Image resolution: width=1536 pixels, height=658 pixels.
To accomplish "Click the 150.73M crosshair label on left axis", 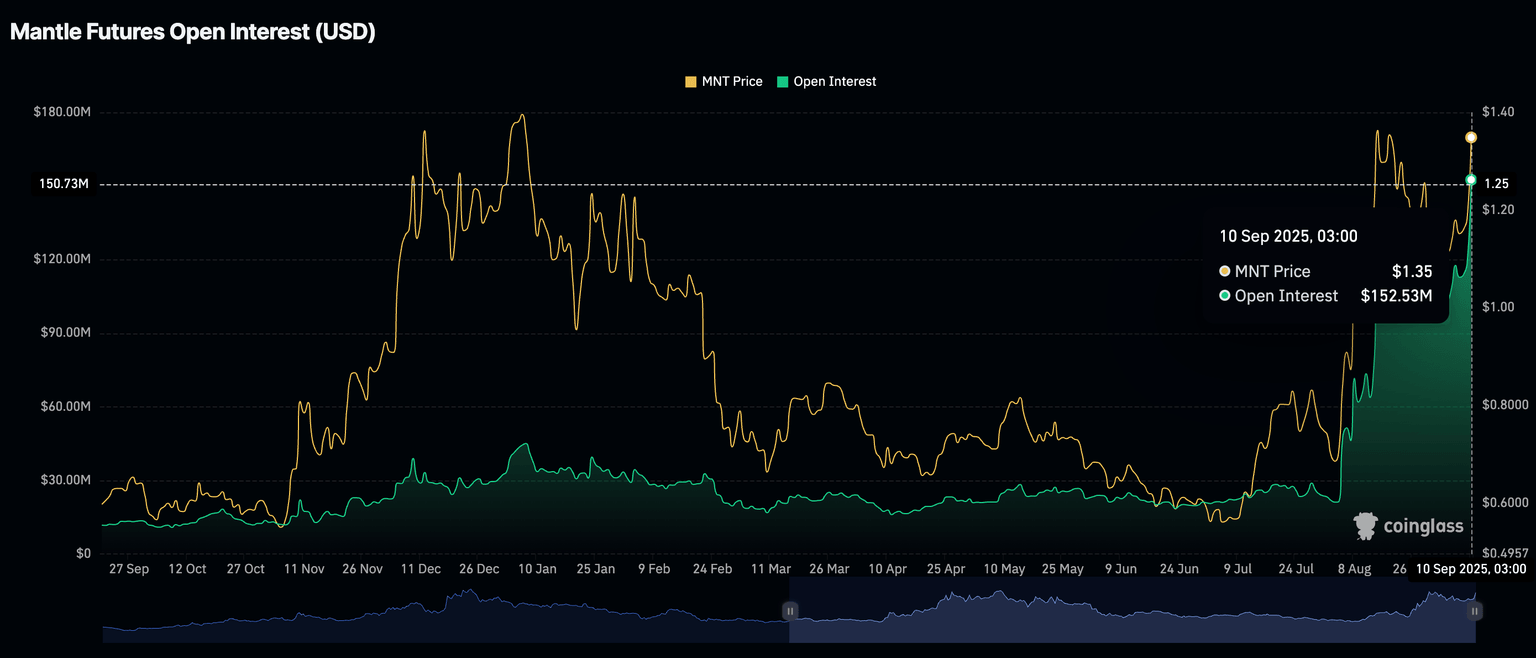I will tap(64, 184).
